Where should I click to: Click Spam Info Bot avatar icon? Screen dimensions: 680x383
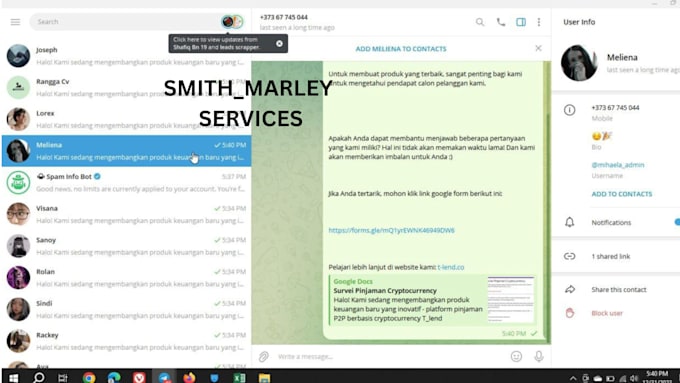[x=18, y=183]
